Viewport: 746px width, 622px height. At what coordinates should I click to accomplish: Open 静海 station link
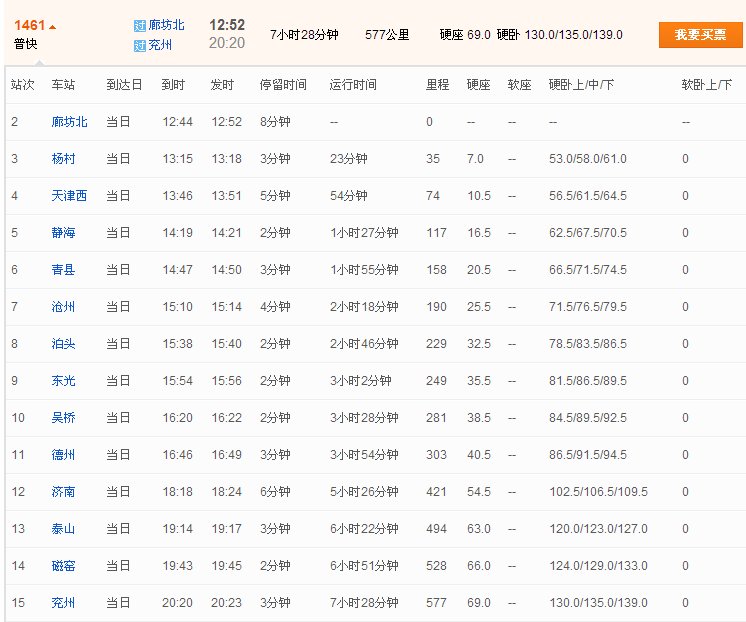[x=63, y=233]
